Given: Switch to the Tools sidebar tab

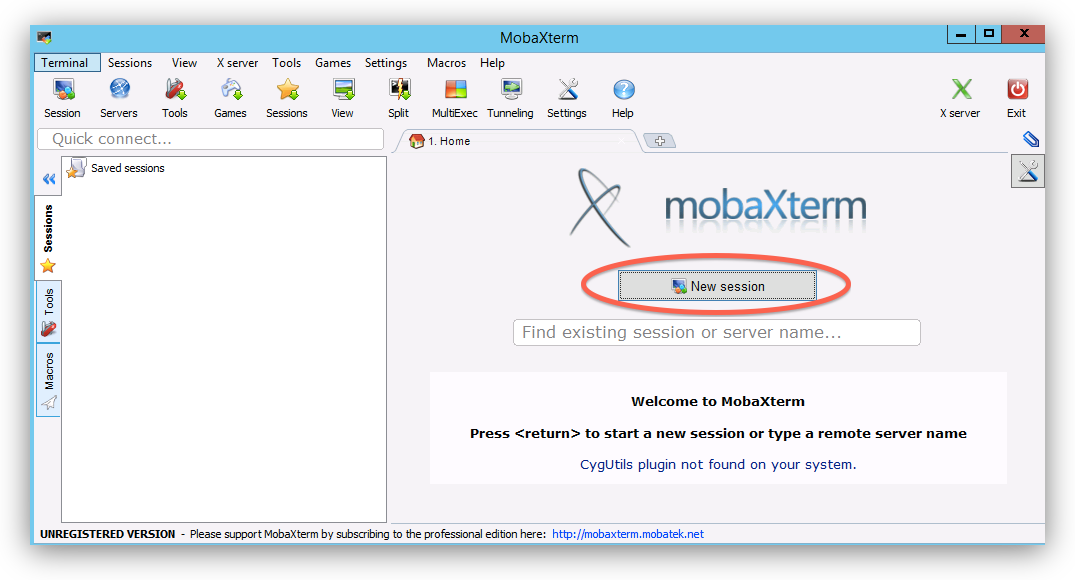Looking at the screenshot, I should pyautogui.click(x=48, y=313).
